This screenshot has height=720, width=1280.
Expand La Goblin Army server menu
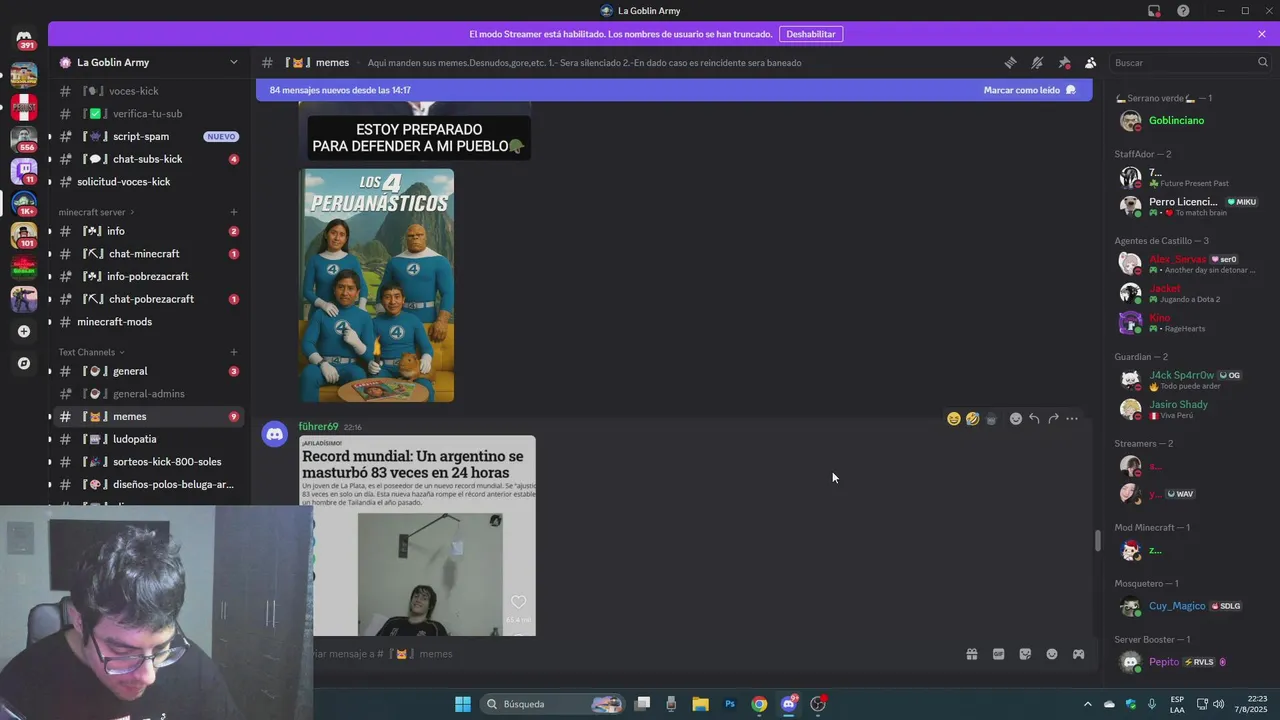tap(234, 62)
